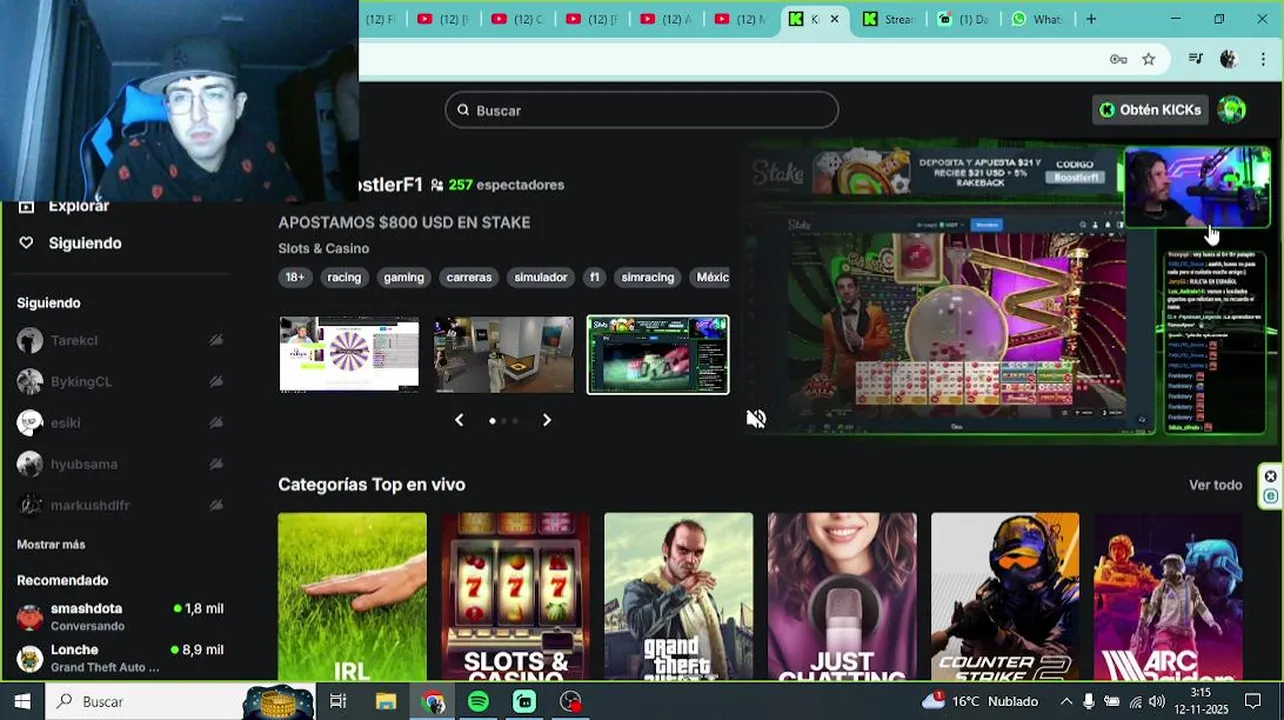Open the Grand Theft Auto category card

point(679,597)
